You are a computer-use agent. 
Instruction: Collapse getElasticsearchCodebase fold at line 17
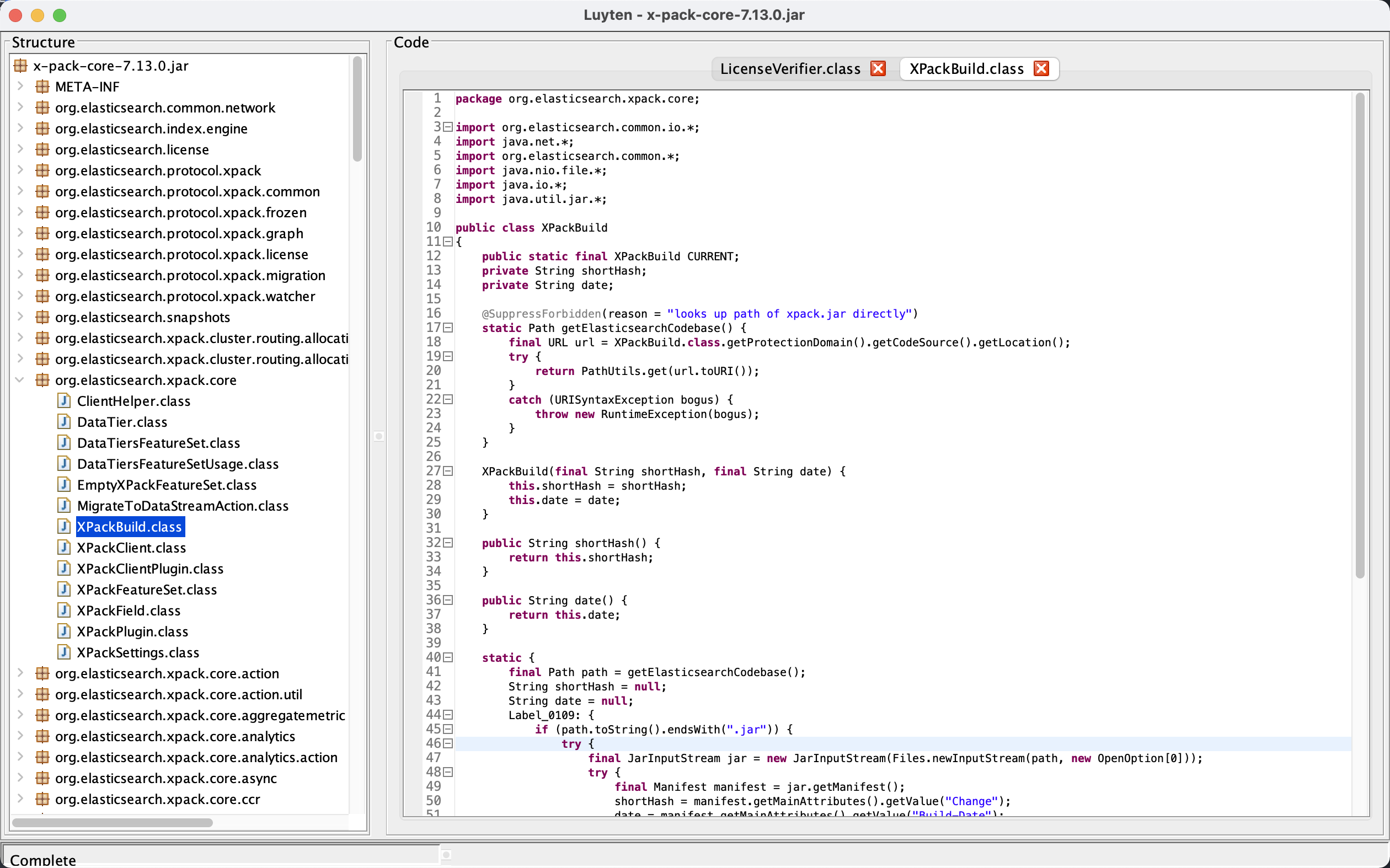click(448, 328)
